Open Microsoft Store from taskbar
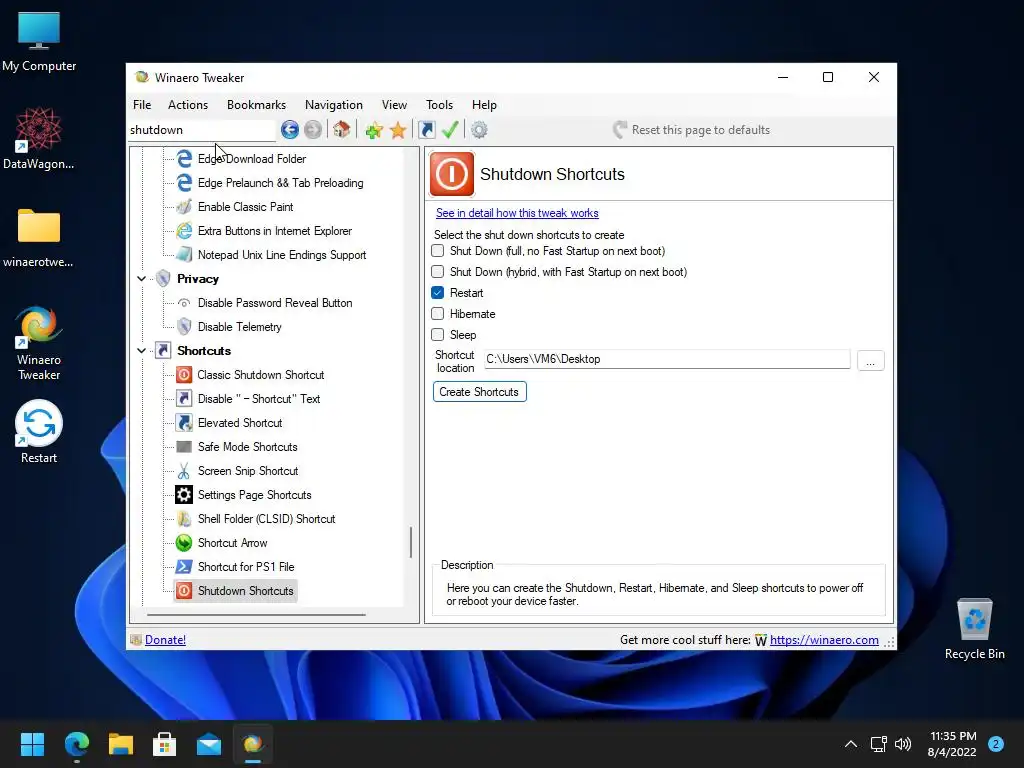This screenshot has width=1024, height=768. pyautogui.click(x=165, y=744)
